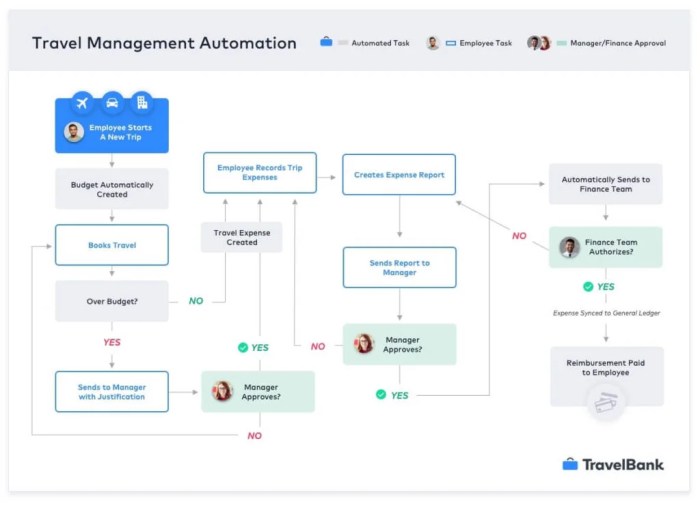Click the blue briefcase icon in the legend
The height and width of the screenshot is (510, 700).
pos(326,43)
